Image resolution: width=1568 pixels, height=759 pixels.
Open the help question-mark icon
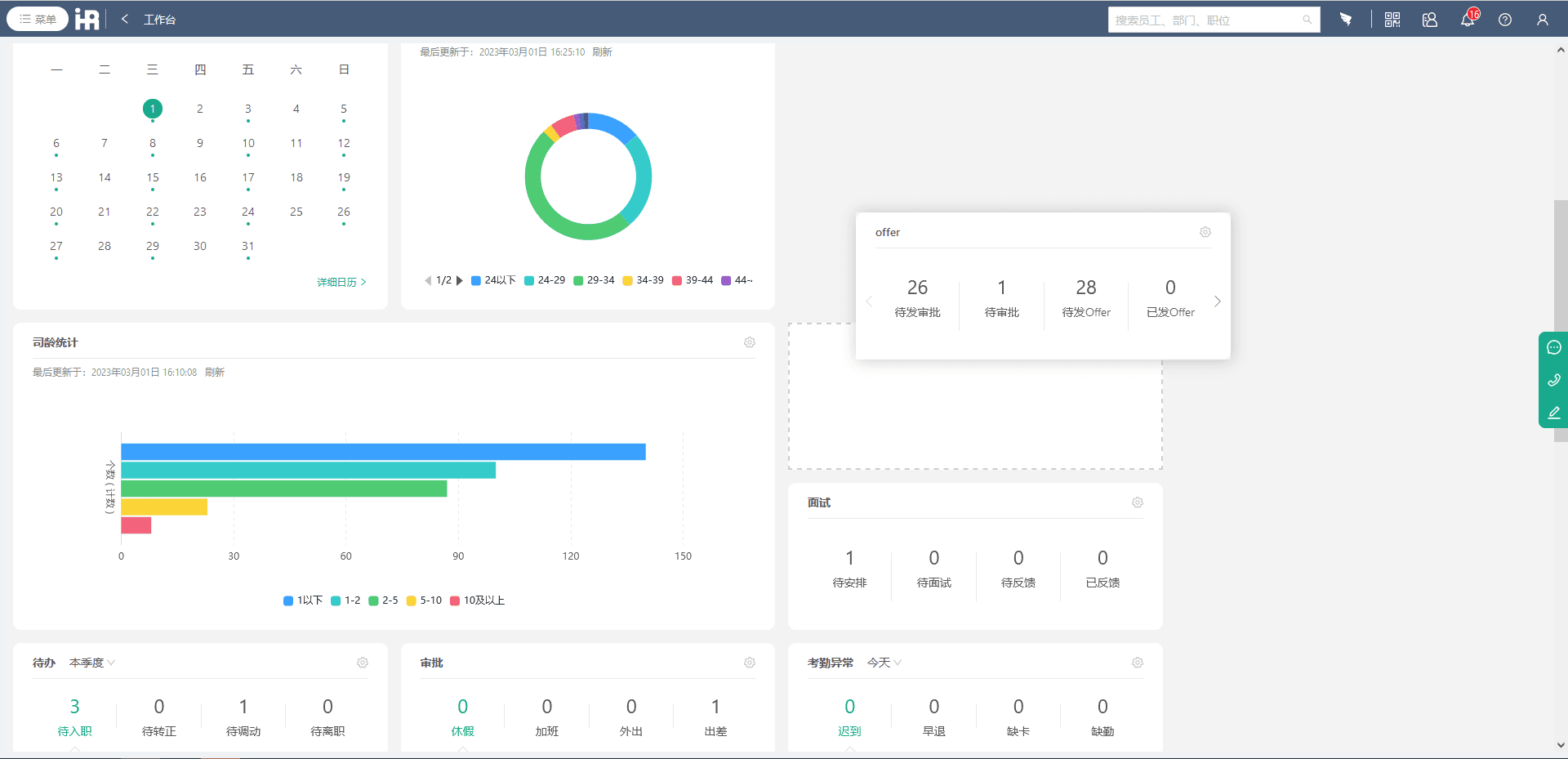pos(1505,20)
